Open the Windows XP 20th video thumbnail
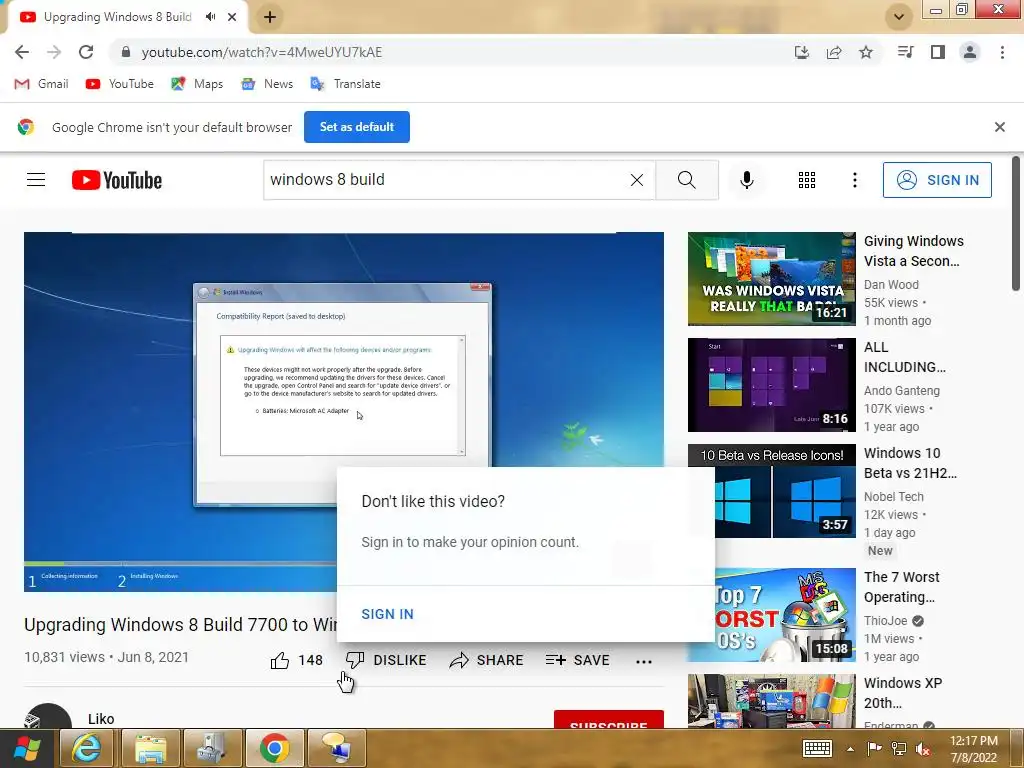 (771, 701)
